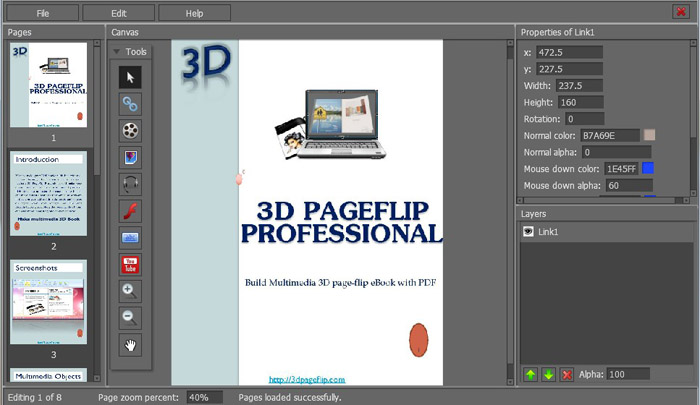Select the Link tool with chain icon
This screenshot has height=405, width=700.
point(130,104)
